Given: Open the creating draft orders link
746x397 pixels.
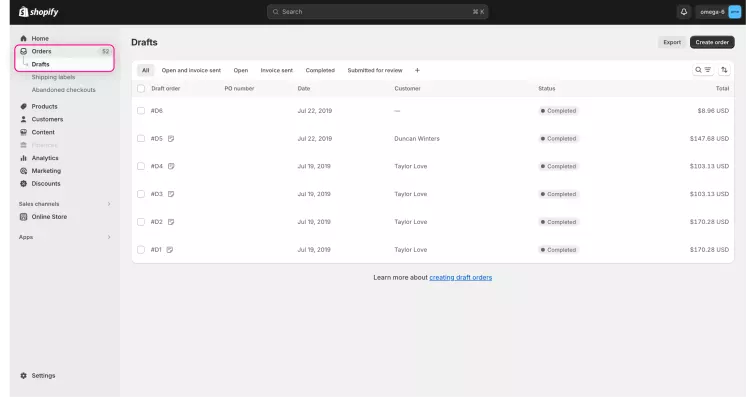Looking at the screenshot, I should click(x=461, y=278).
